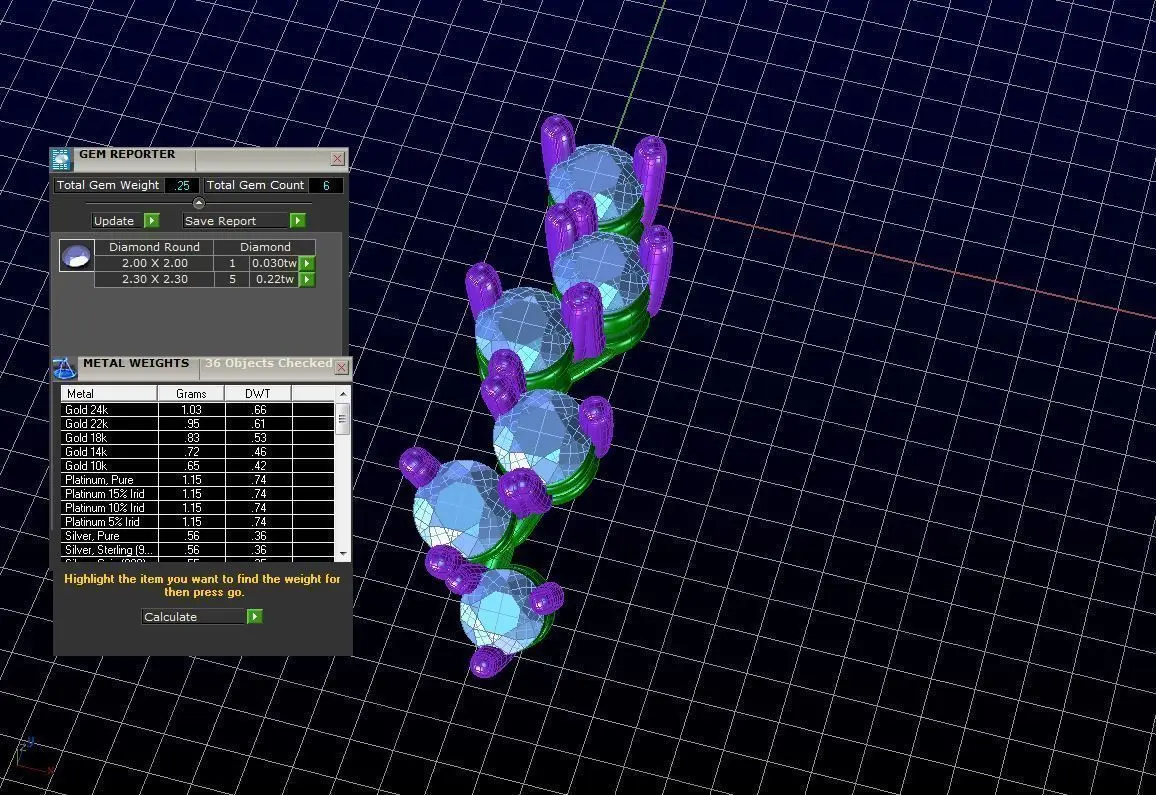This screenshot has width=1156, height=795.
Task: Click the Metal column header
Action: [x=109, y=394]
